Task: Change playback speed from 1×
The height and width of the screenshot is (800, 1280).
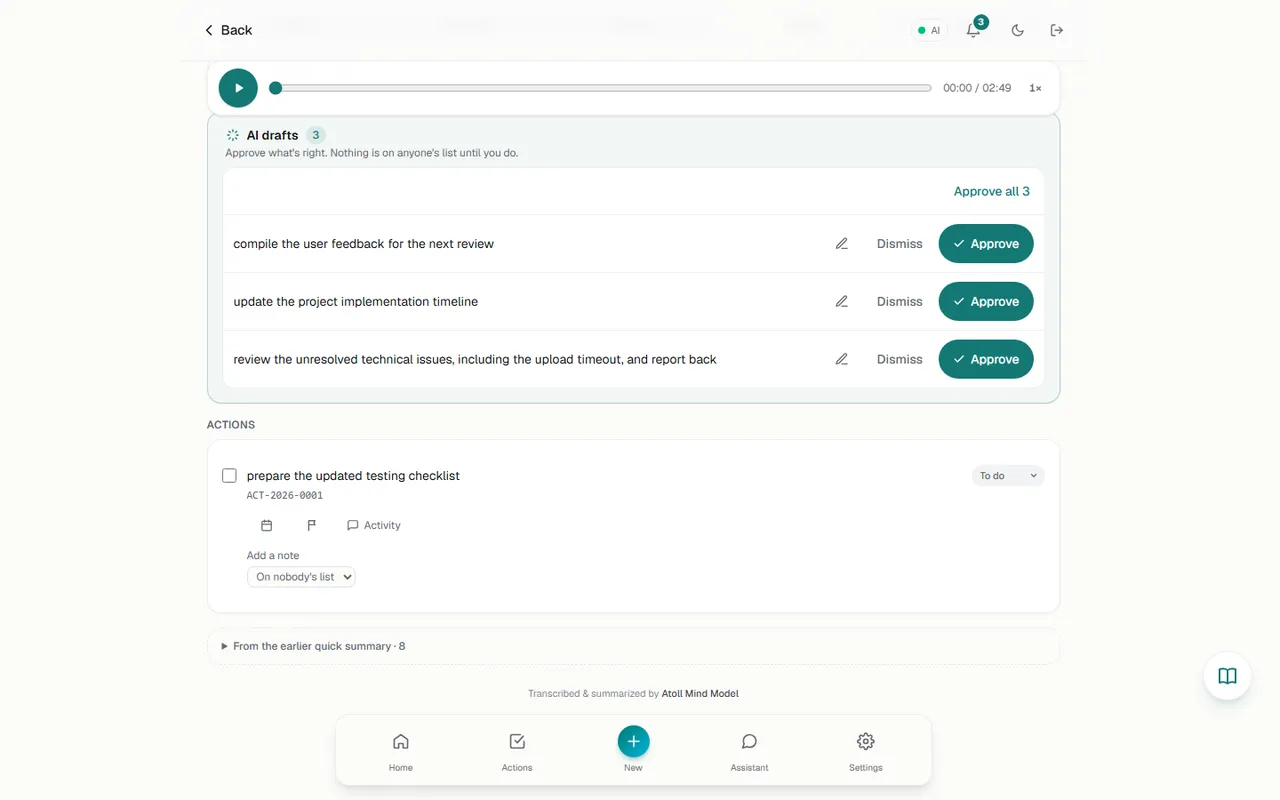Action: (1035, 88)
